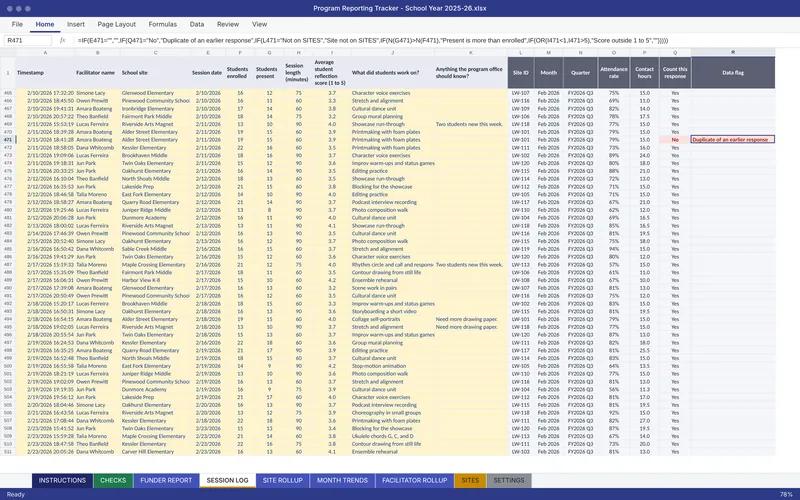800x500 pixels.
Task: Open the Page Layout tab
Action: 117,24
